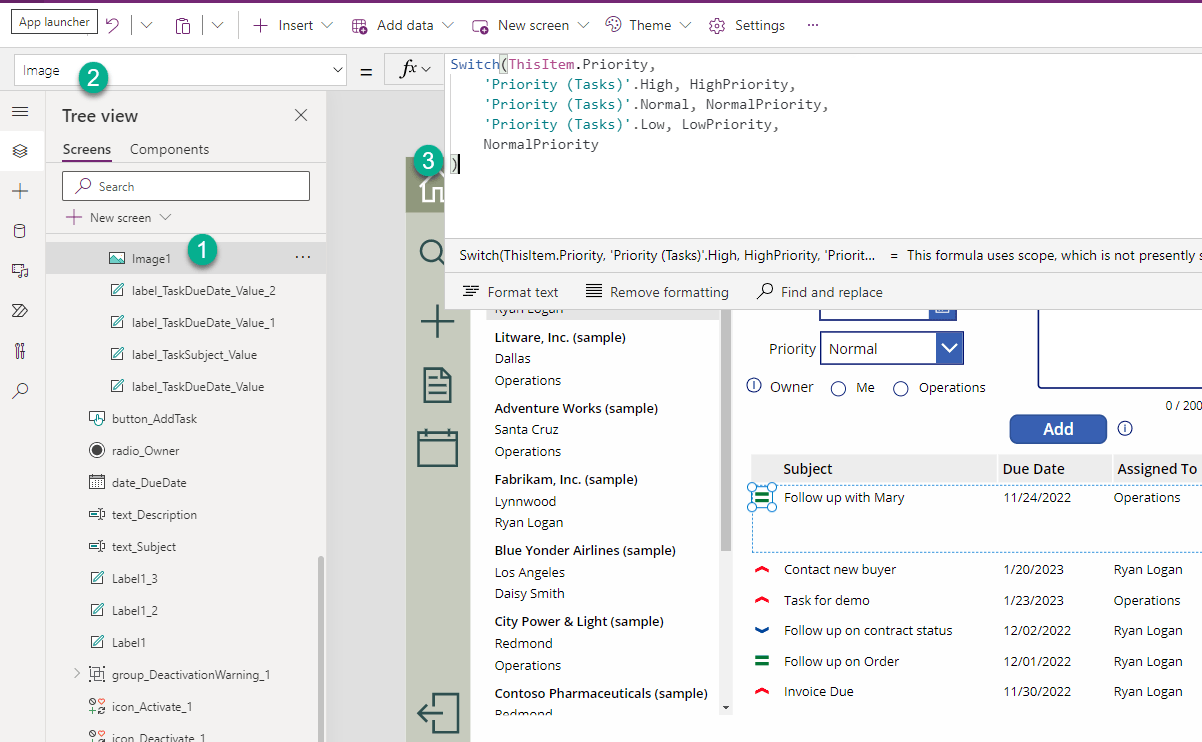Open the Data cylinder icon in the left rail
The height and width of the screenshot is (742, 1202).
tap(20, 231)
